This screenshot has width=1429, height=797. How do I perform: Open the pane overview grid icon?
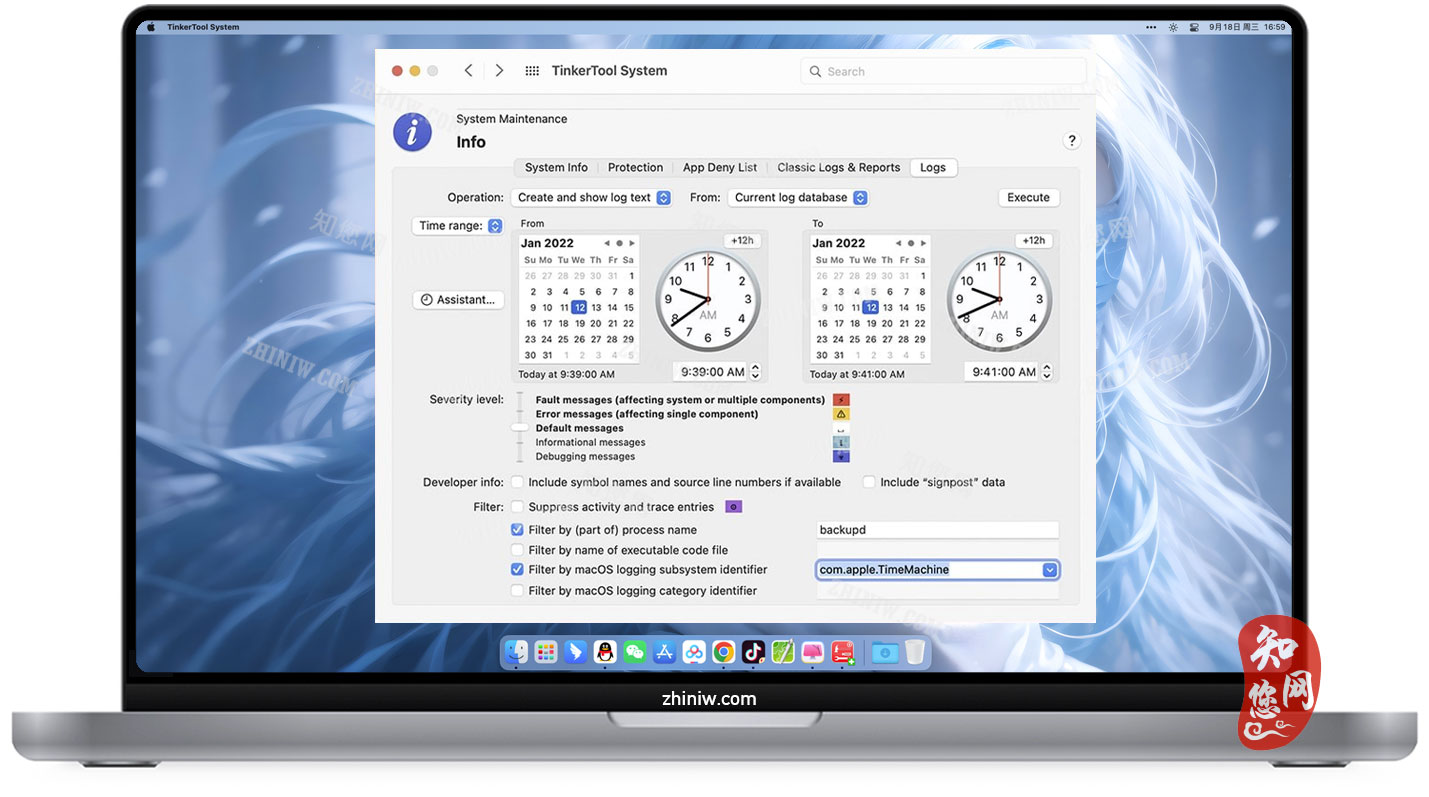click(532, 71)
